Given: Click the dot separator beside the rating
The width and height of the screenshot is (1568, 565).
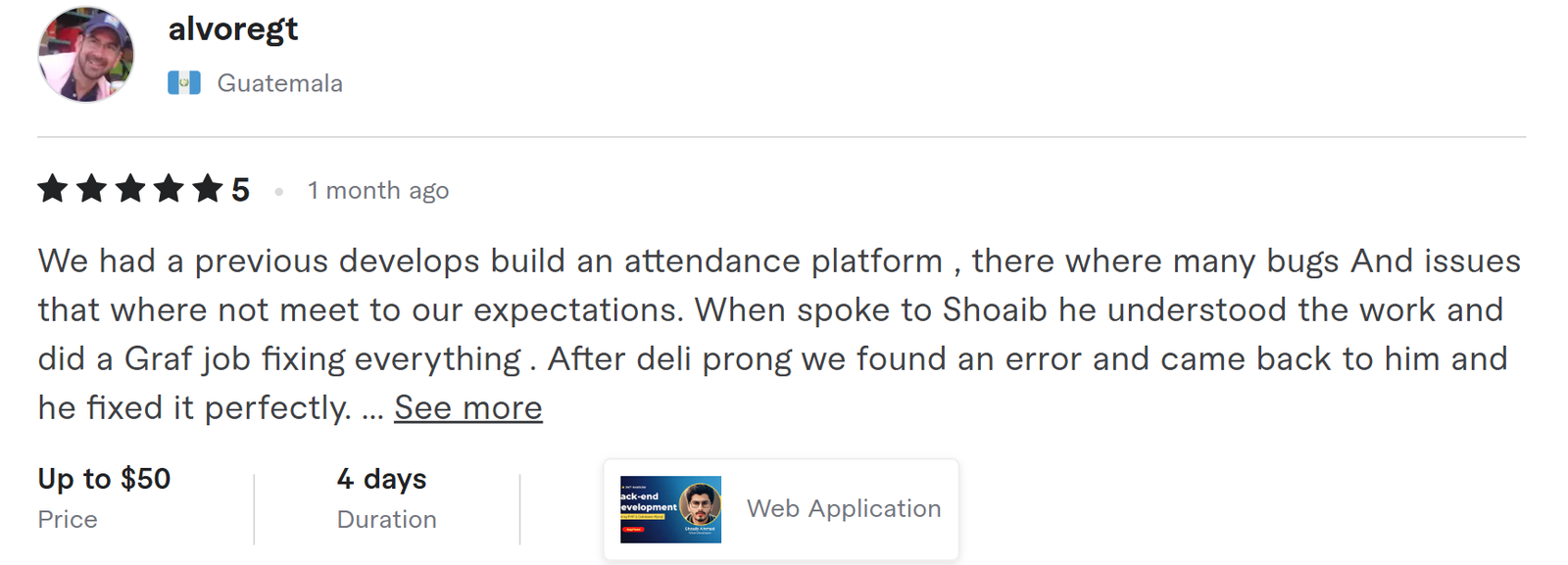Looking at the screenshot, I should pyautogui.click(x=279, y=192).
